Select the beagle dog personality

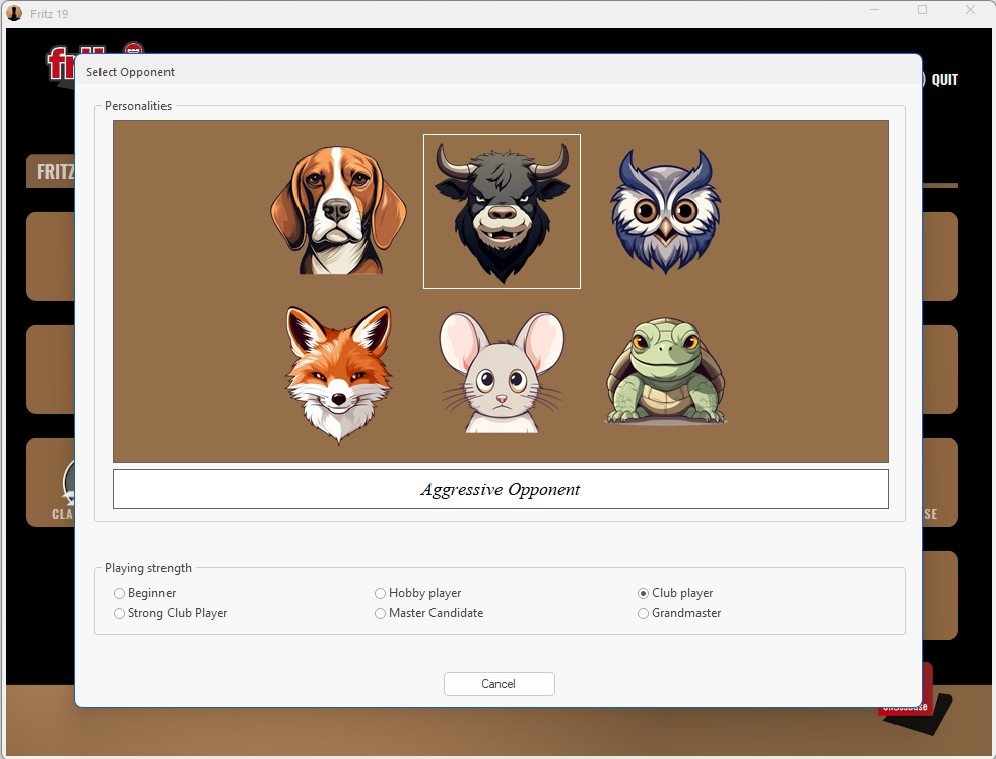[x=338, y=210]
